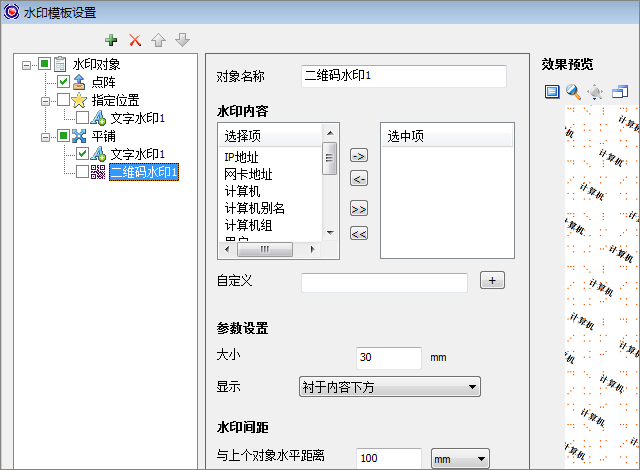Check the 指定位置 checkbox
Viewport: 640px width, 470px height.
click(x=64, y=100)
